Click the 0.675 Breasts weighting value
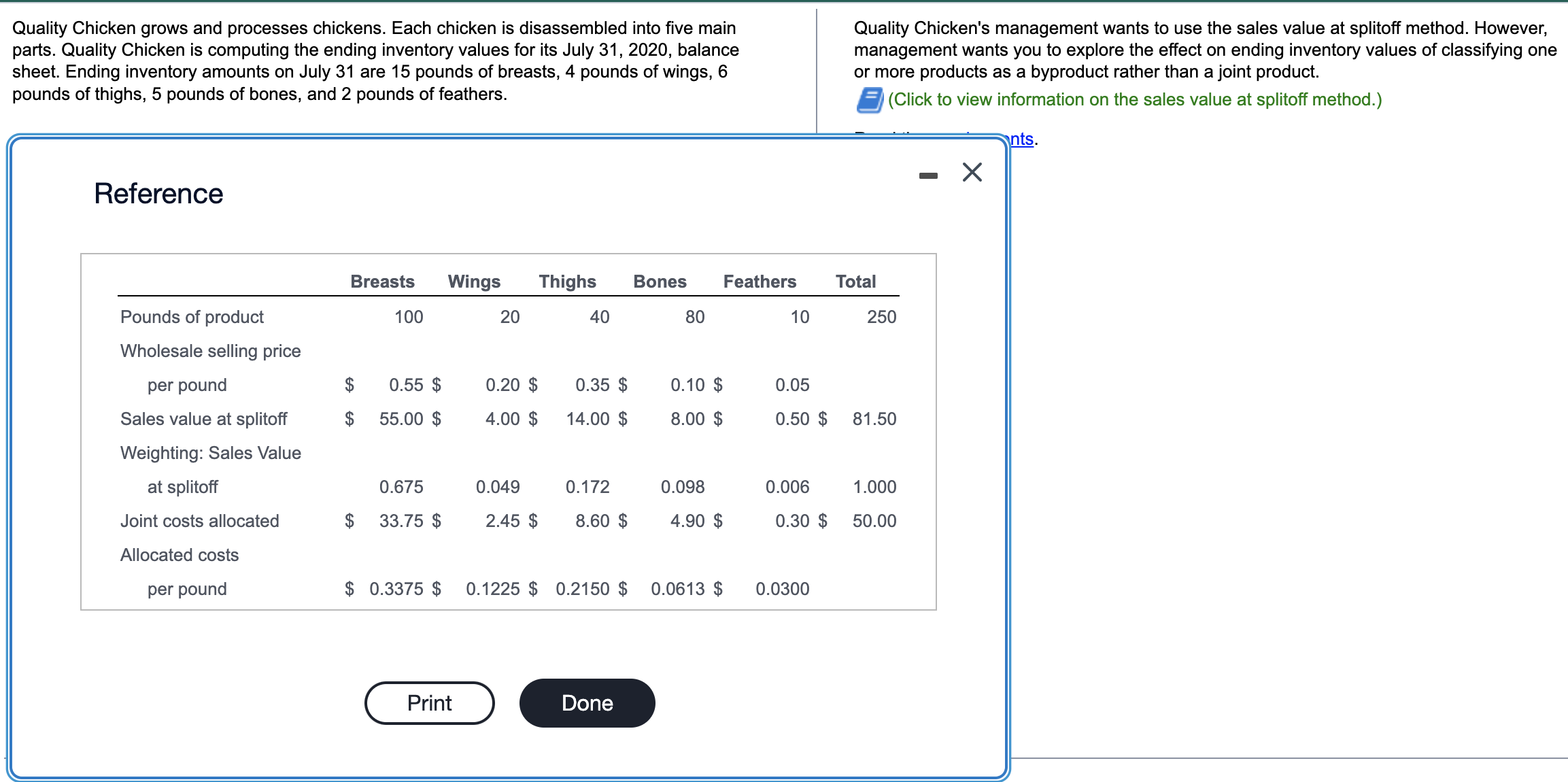The height and width of the screenshot is (782, 1568). [x=400, y=487]
